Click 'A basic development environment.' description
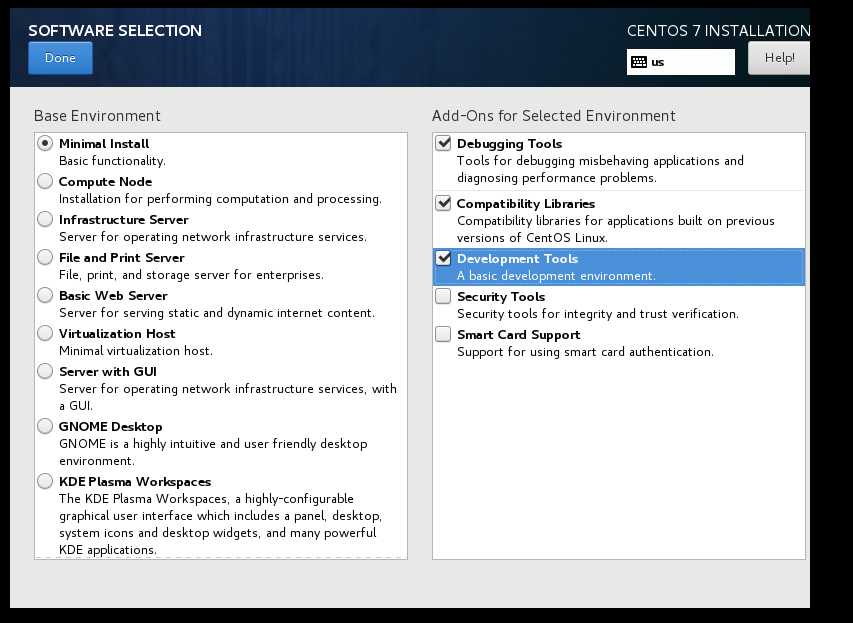853x623 pixels. (557, 276)
